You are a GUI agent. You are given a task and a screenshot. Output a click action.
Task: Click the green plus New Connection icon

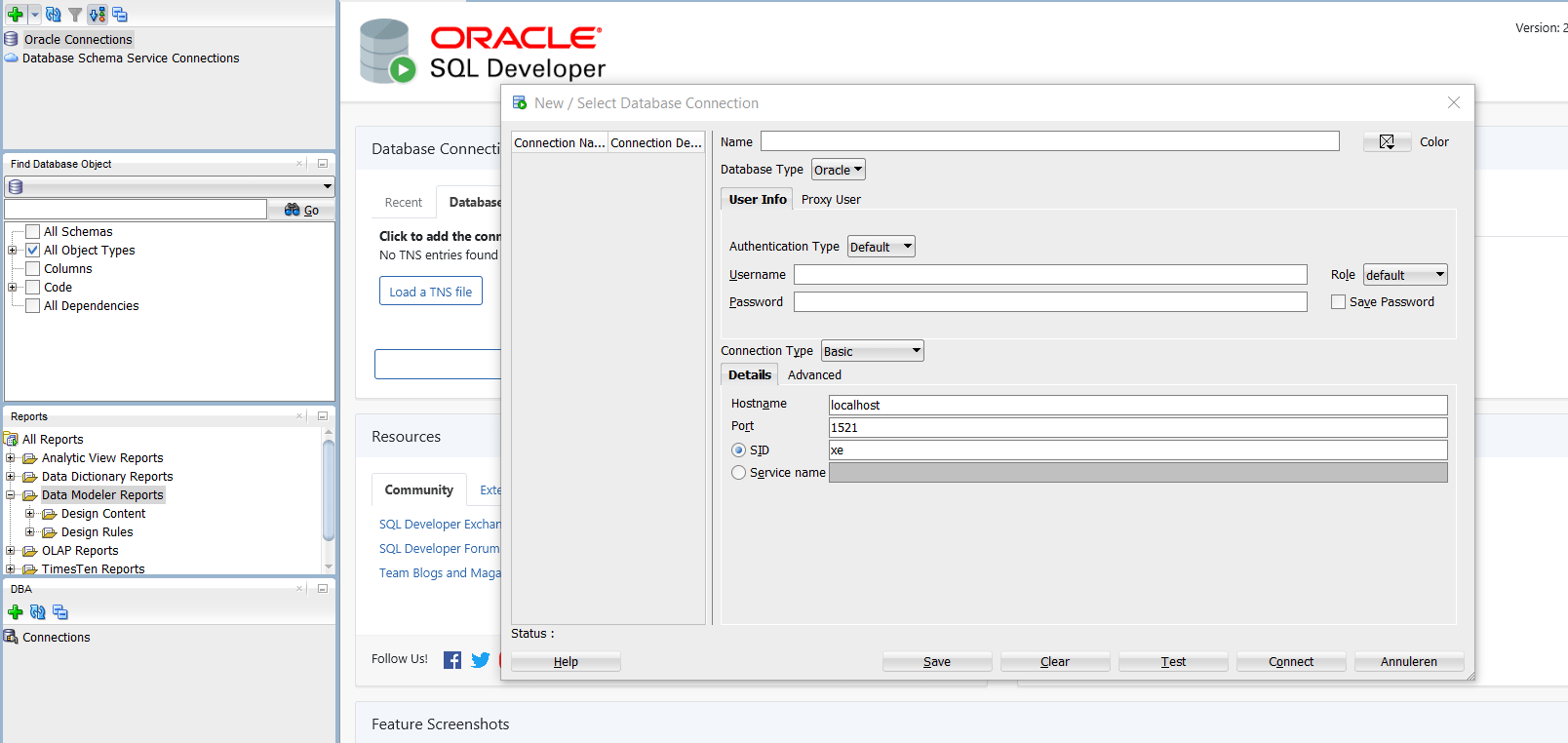point(15,14)
